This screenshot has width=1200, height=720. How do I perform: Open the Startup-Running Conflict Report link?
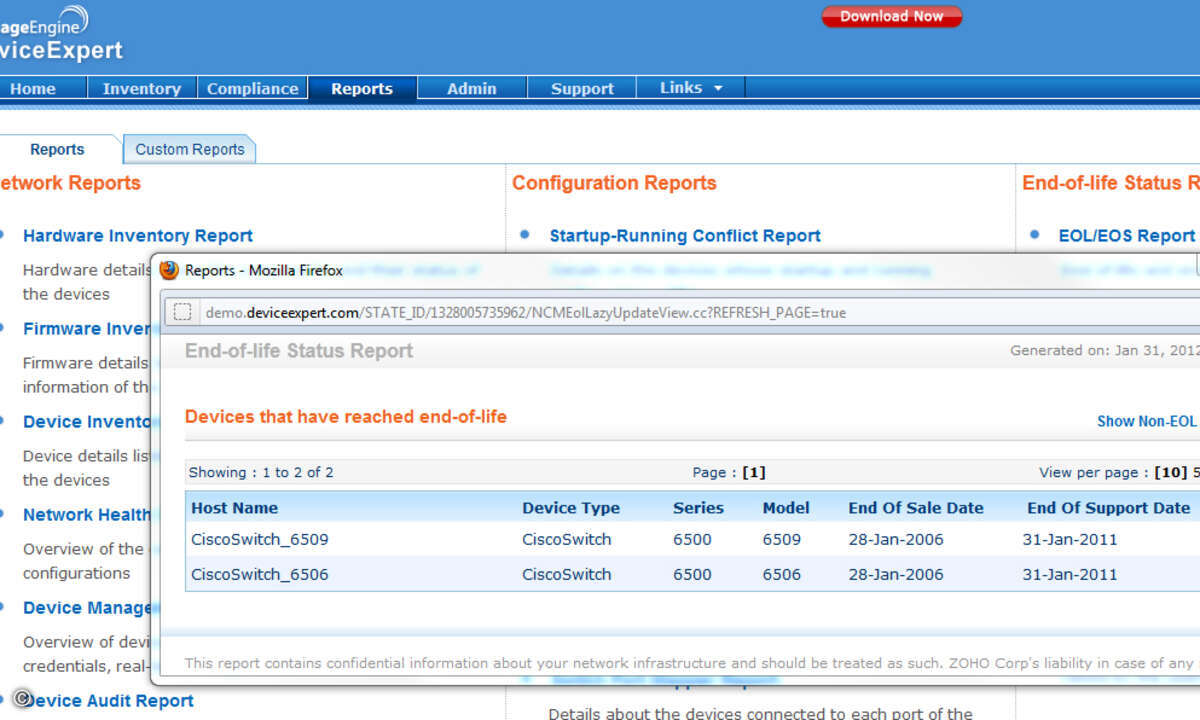coord(685,236)
